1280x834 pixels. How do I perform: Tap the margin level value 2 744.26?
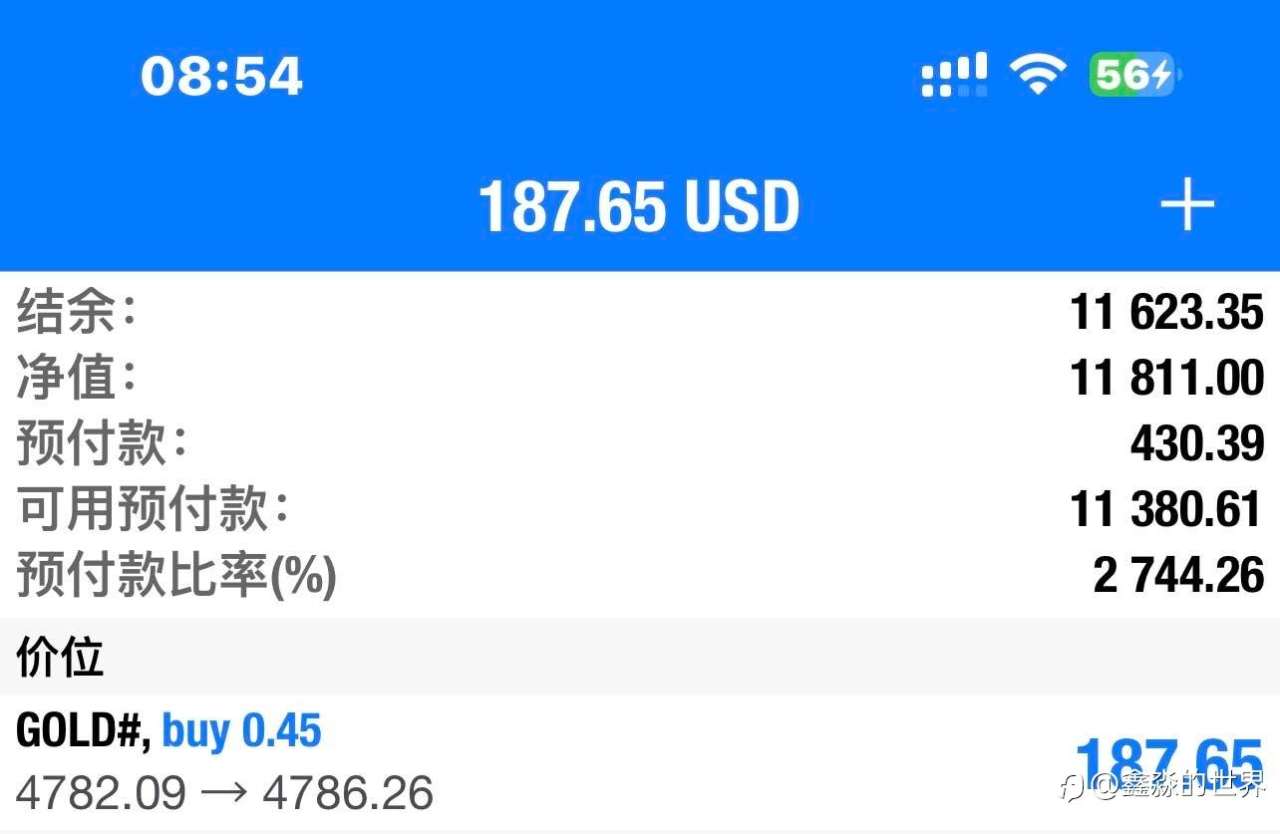pos(1179,576)
